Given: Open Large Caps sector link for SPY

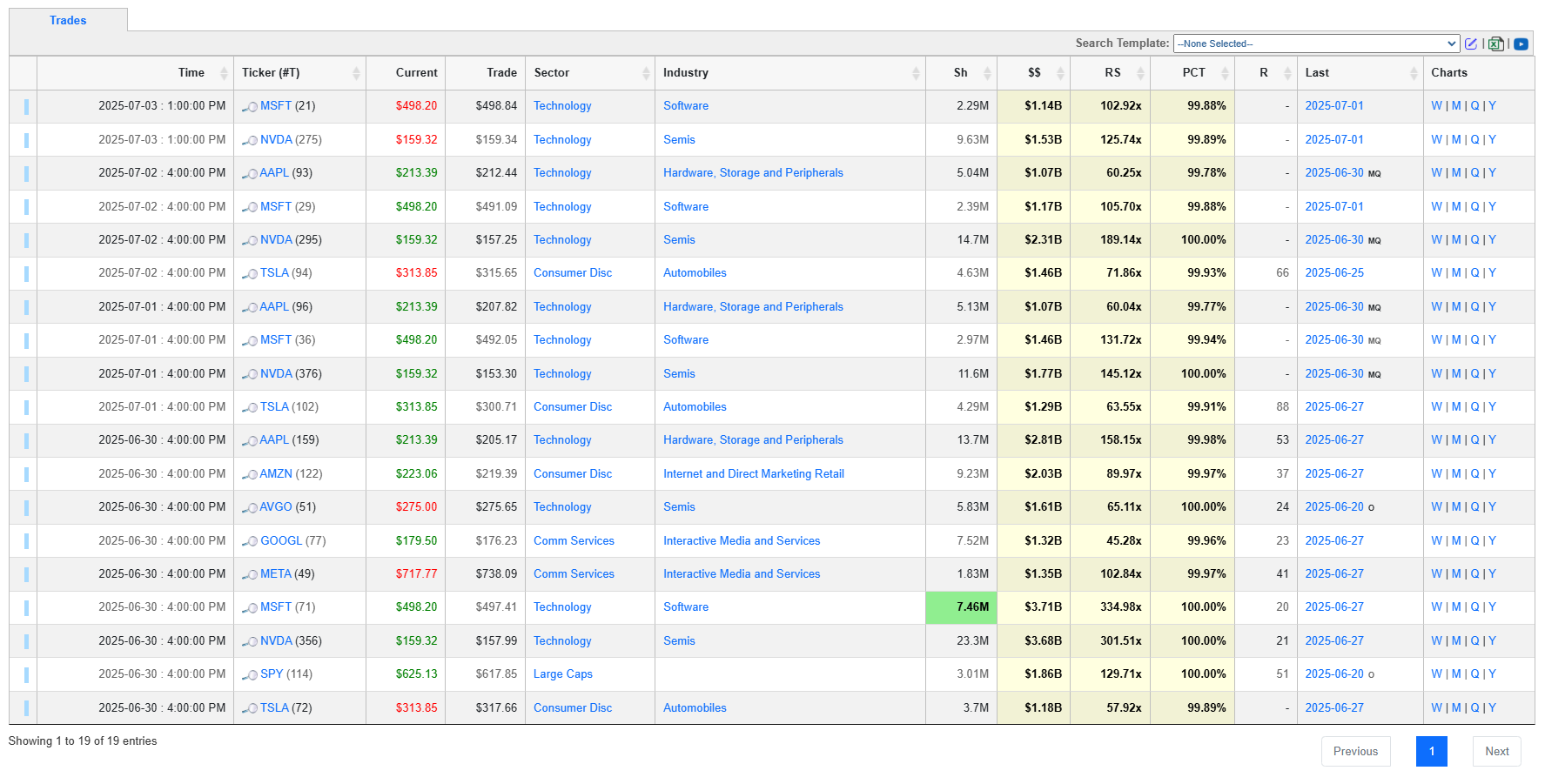Looking at the screenshot, I should click(562, 674).
